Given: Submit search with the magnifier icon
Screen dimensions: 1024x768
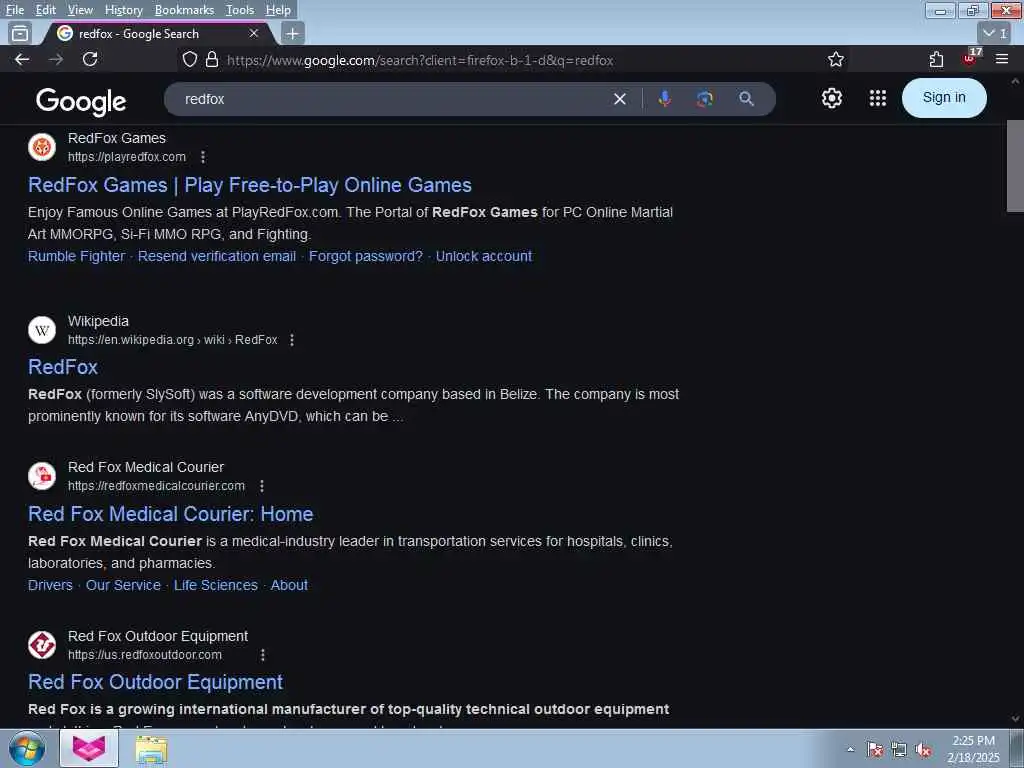Looking at the screenshot, I should tap(746, 99).
